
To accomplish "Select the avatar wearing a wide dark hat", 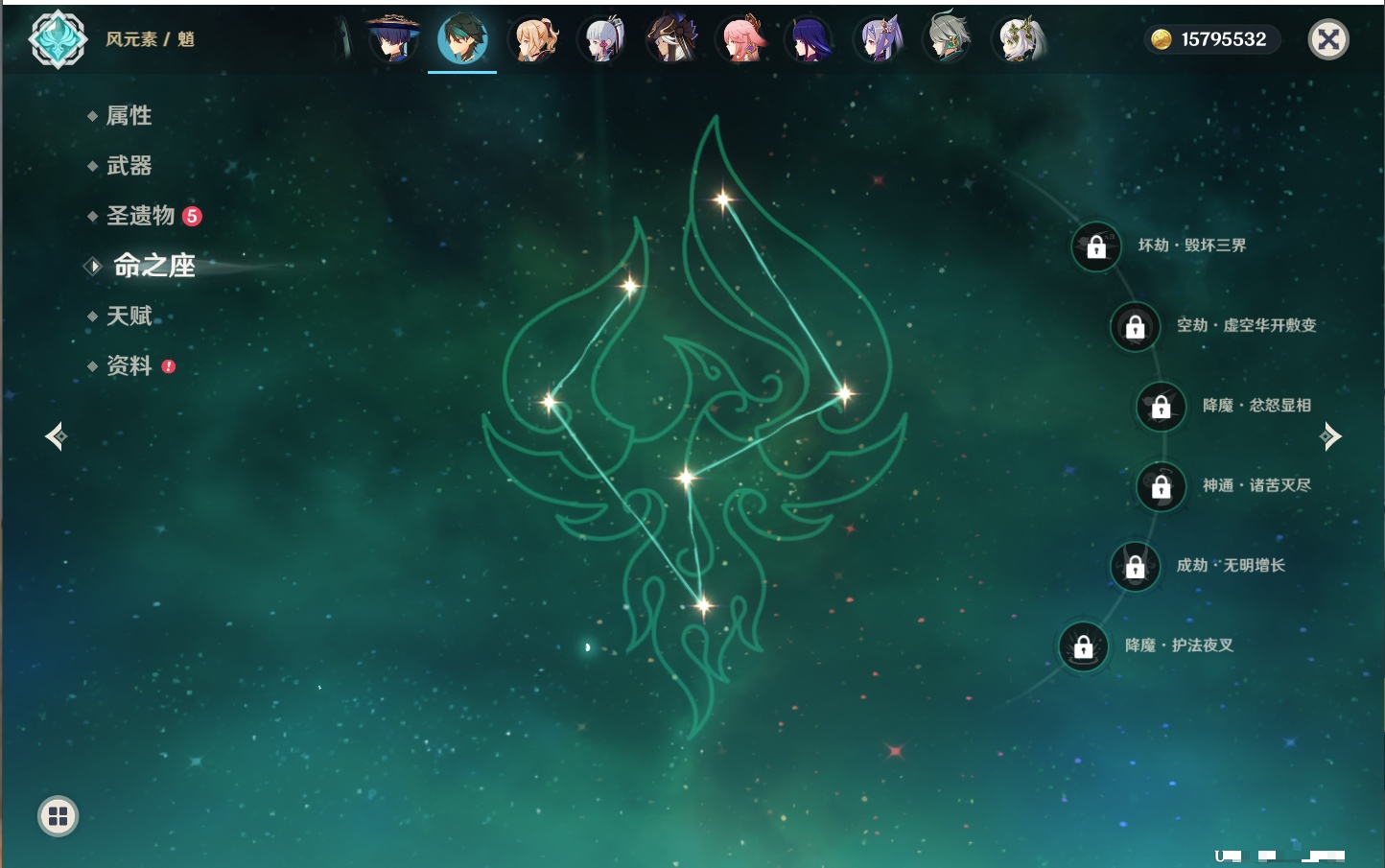I will pos(393,39).
